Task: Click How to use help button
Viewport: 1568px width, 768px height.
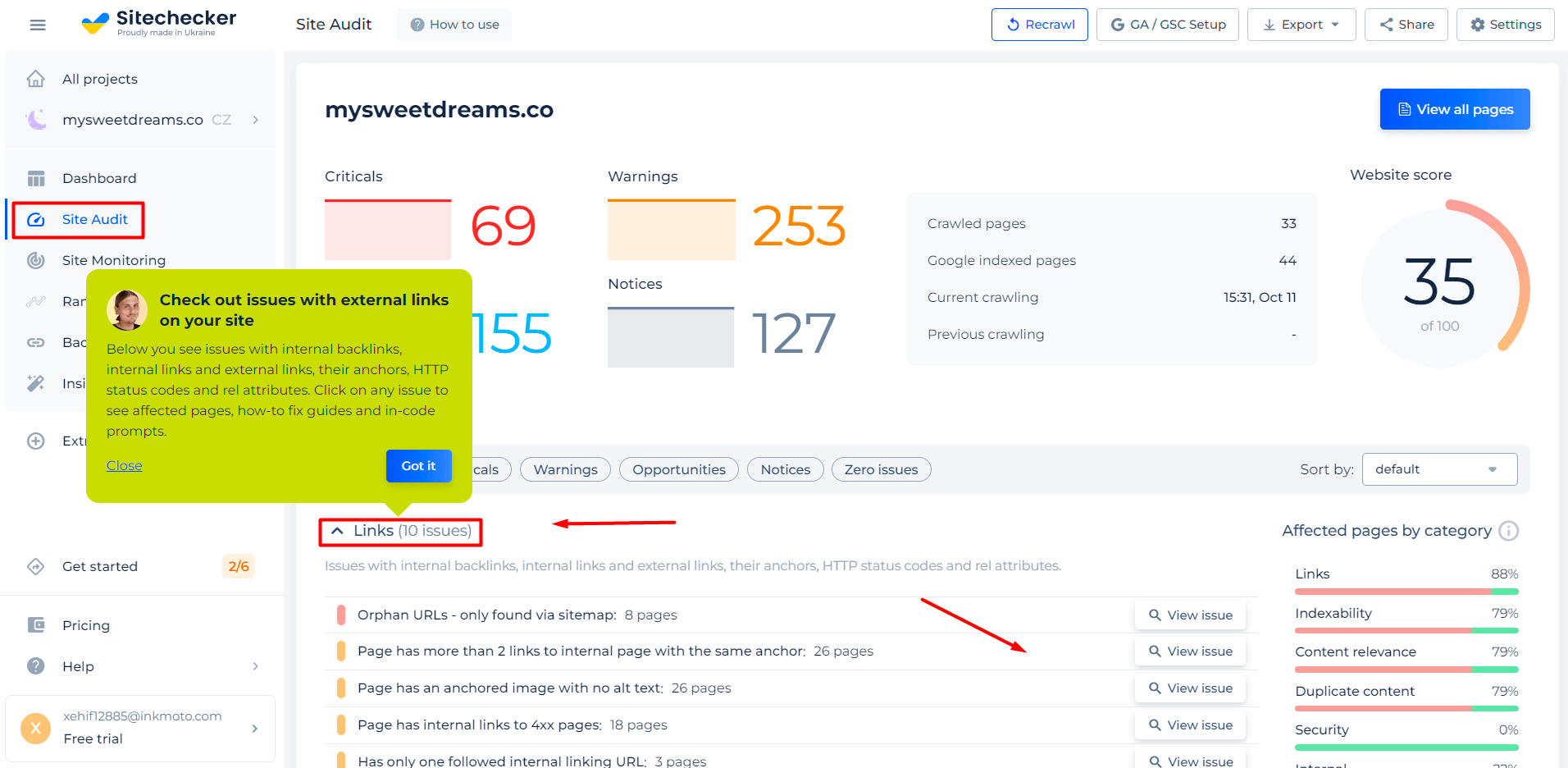Action: [x=454, y=25]
